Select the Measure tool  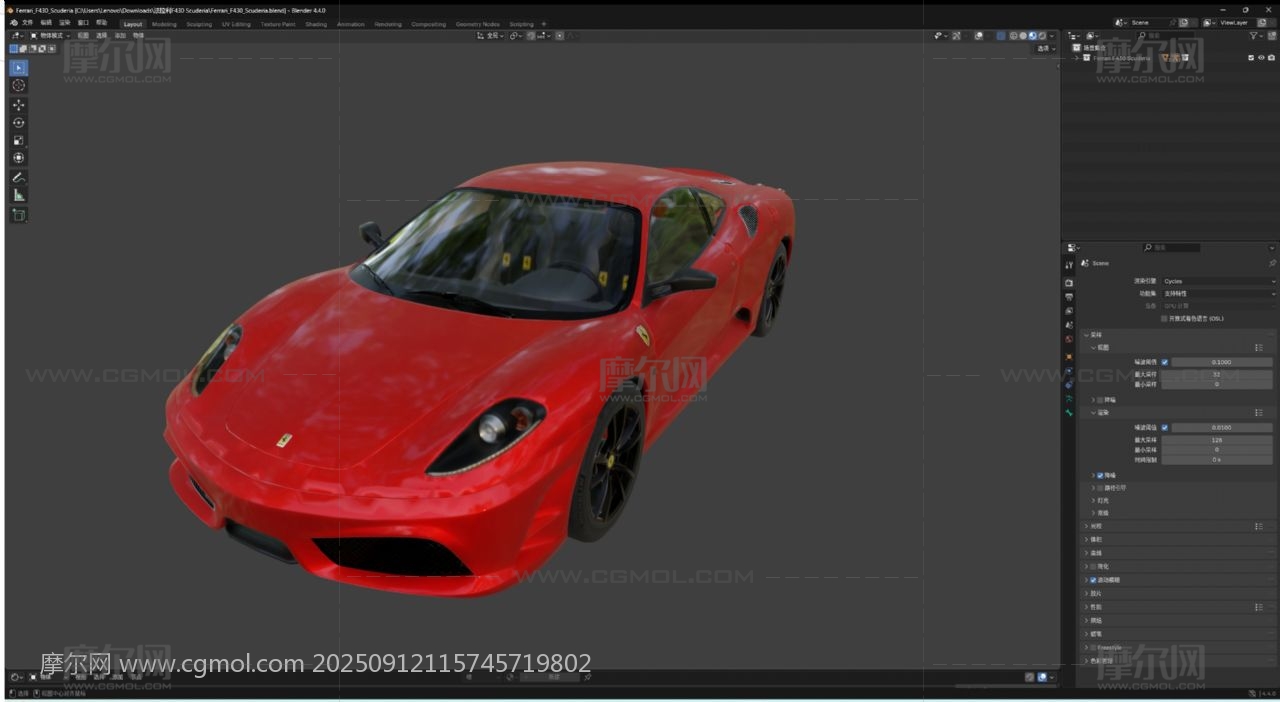pyautogui.click(x=19, y=195)
